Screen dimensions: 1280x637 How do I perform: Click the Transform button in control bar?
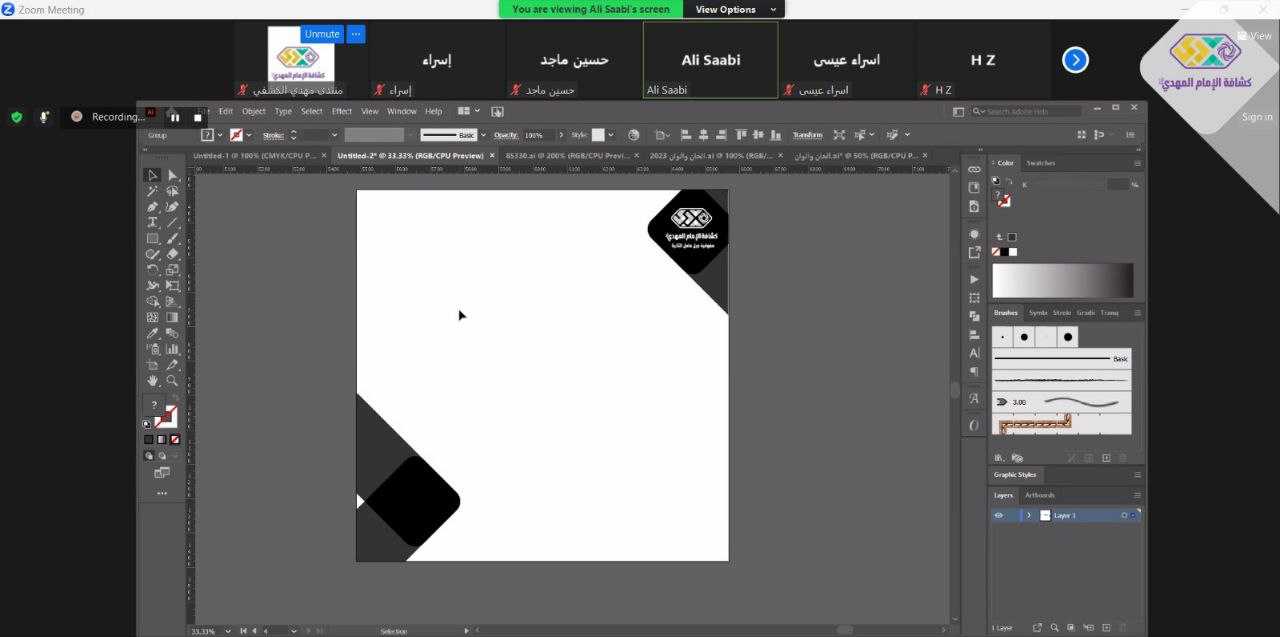[807, 135]
